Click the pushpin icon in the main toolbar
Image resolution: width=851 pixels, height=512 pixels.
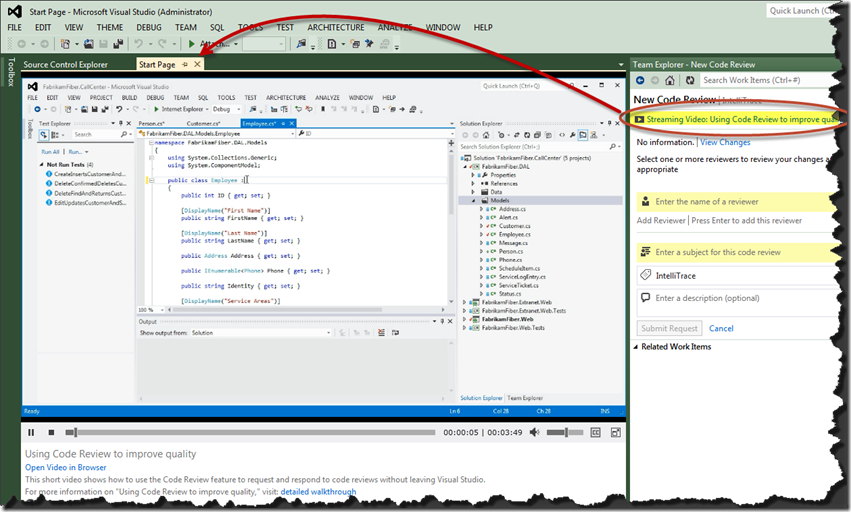[x=369, y=44]
